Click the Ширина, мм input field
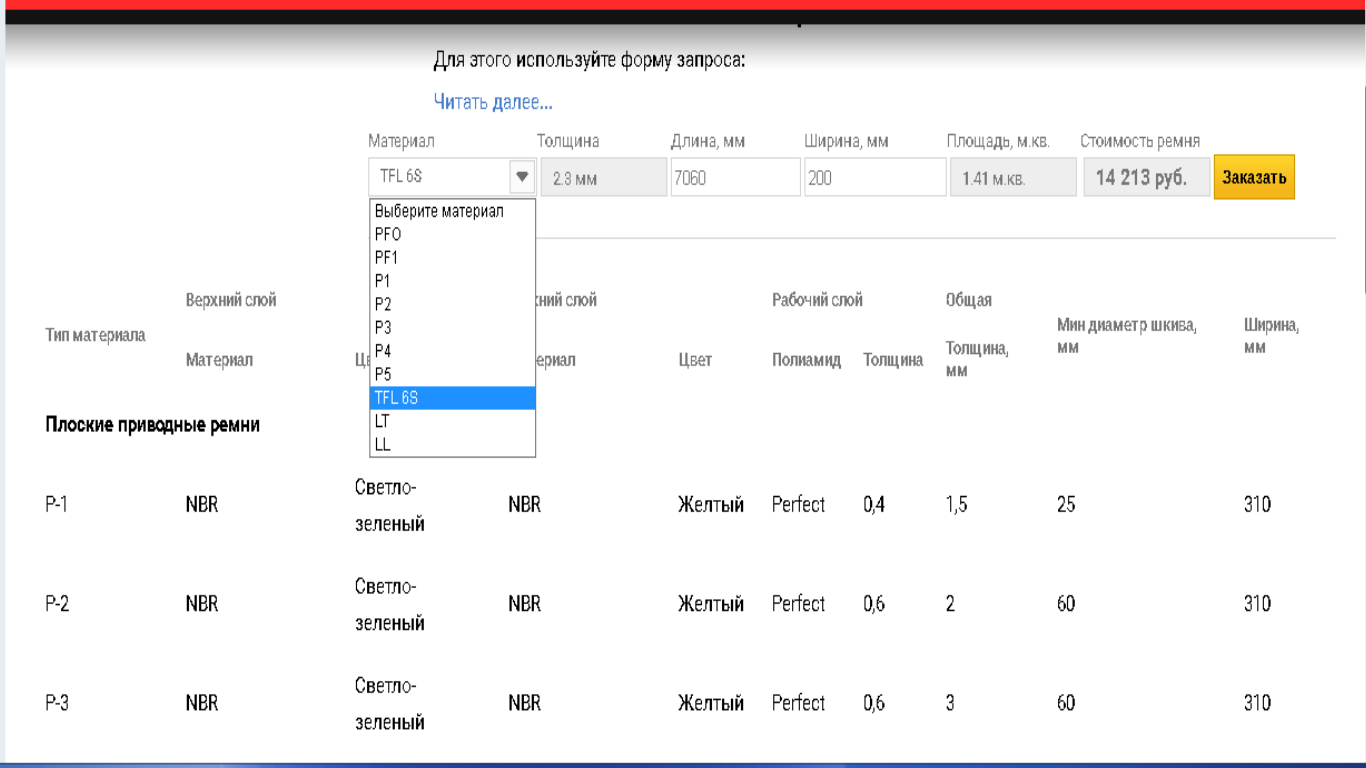This screenshot has width=1366, height=768. tap(875, 178)
